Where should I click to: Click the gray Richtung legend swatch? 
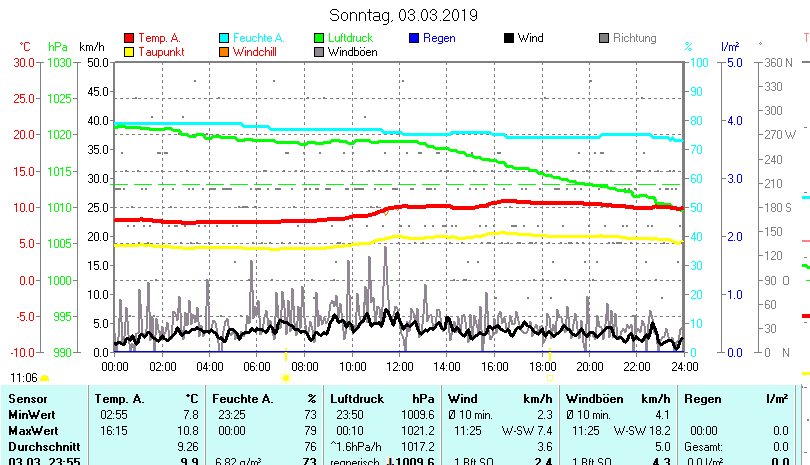tap(604, 38)
